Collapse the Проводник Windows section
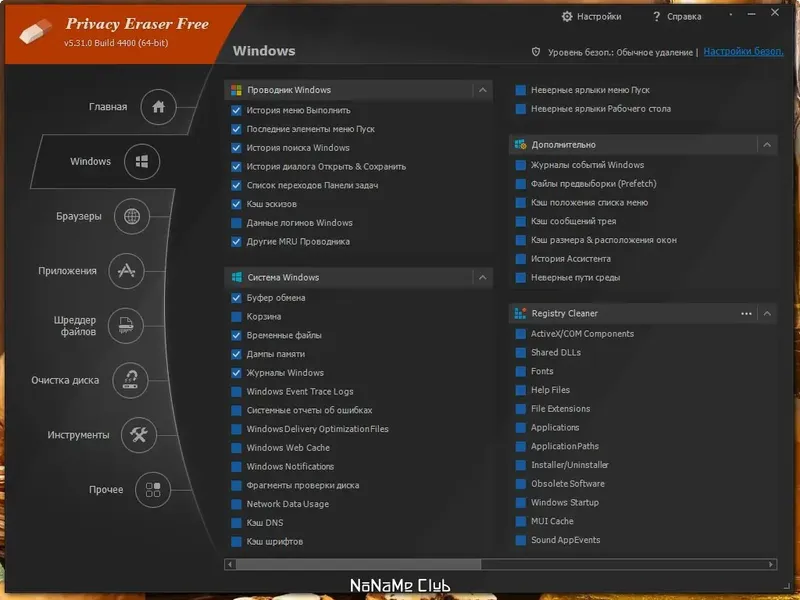800x600 pixels. tap(482, 89)
